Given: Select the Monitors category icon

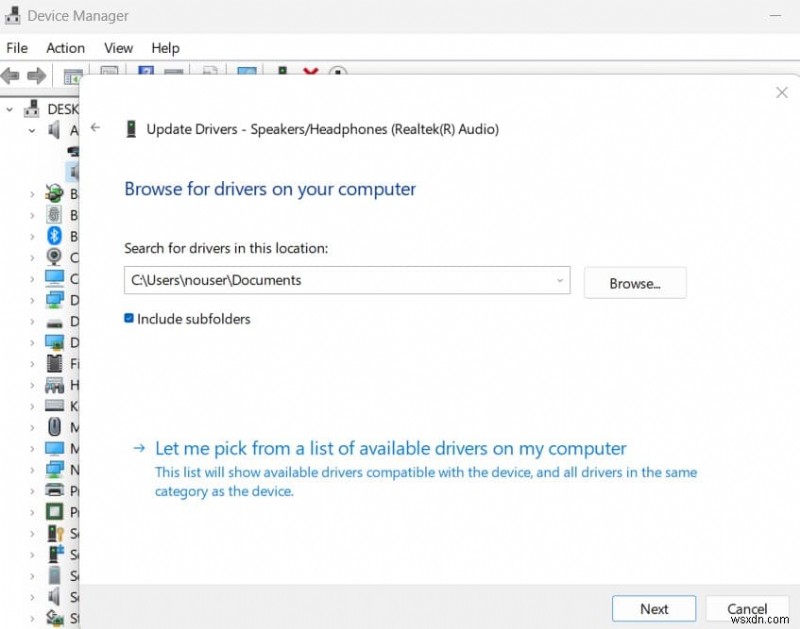Looking at the screenshot, I should pyautogui.click(x=55, y=448).
